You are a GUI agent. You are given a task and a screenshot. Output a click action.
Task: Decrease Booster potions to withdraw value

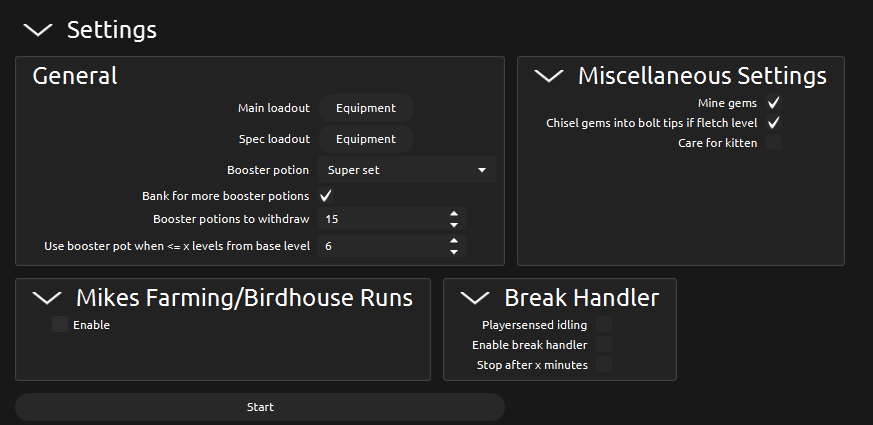tap(454, 223)
